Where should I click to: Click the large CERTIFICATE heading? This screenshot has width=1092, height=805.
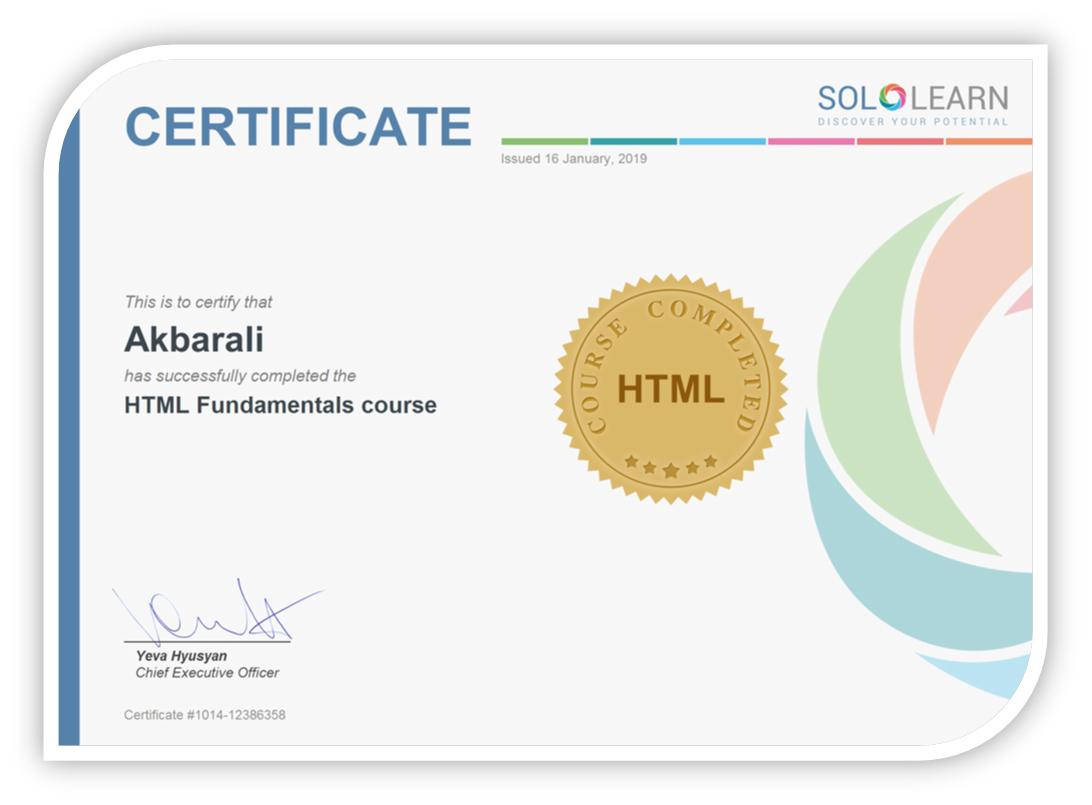(x=298, y=127)
